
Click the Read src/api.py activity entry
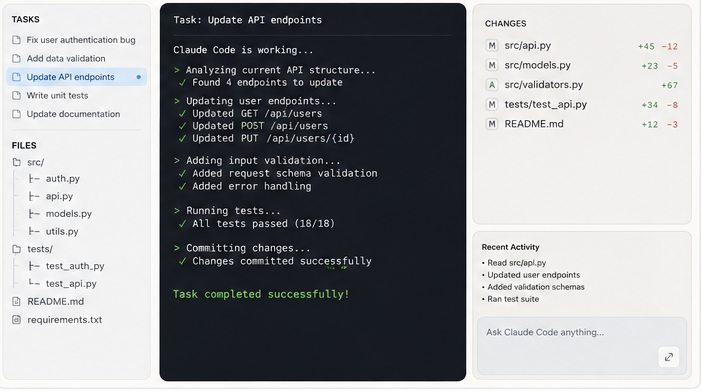coord(514,263)
